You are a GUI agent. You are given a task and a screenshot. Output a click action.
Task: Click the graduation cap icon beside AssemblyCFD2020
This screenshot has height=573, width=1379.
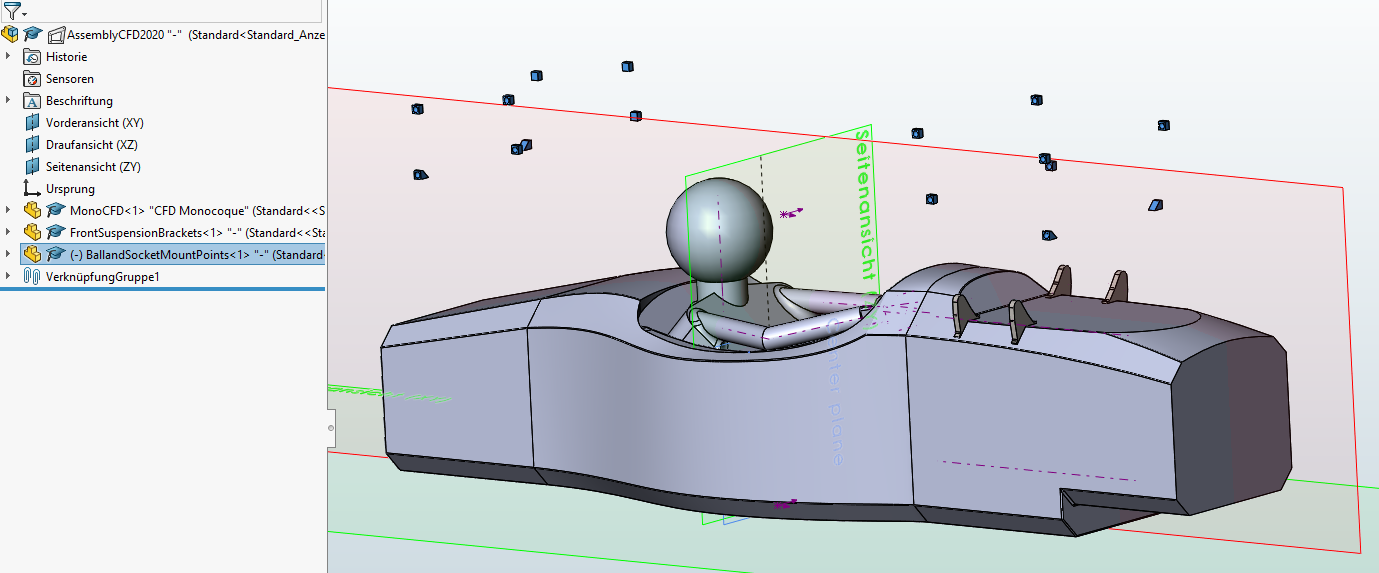point(33,34)
